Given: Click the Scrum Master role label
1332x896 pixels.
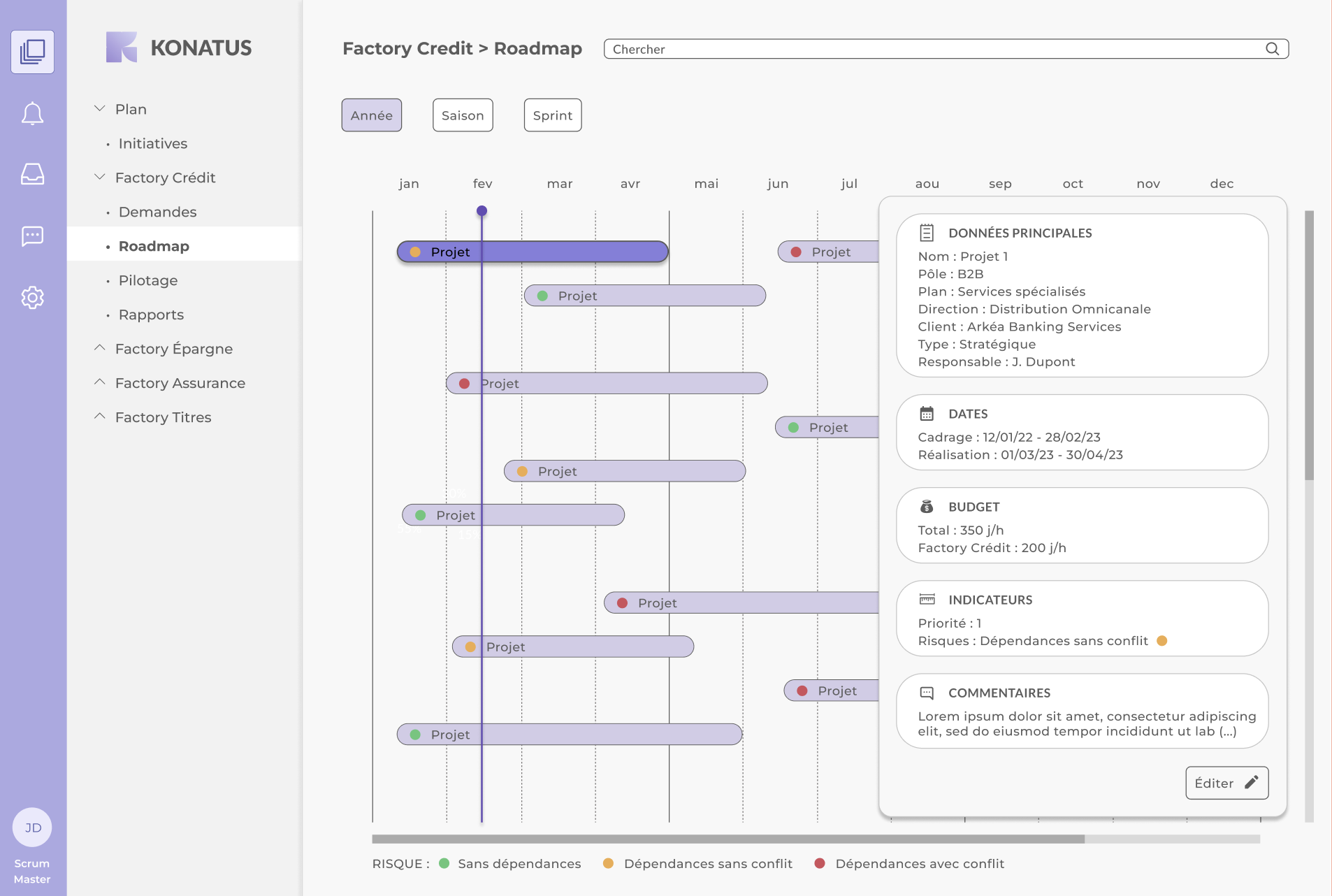Looking at the screenshot, I should 32,871.
